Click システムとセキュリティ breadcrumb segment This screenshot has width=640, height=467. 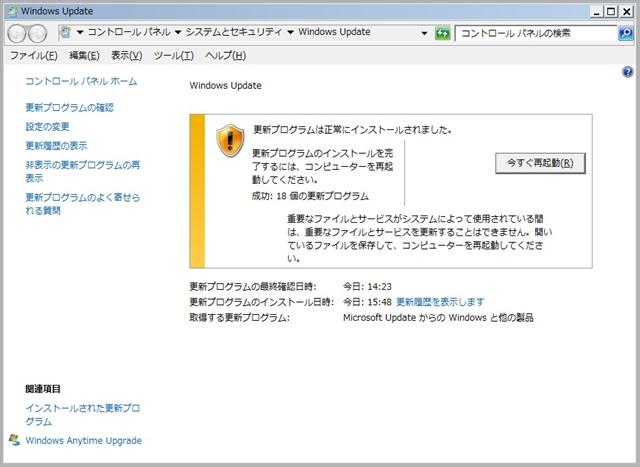click(233, 32)
